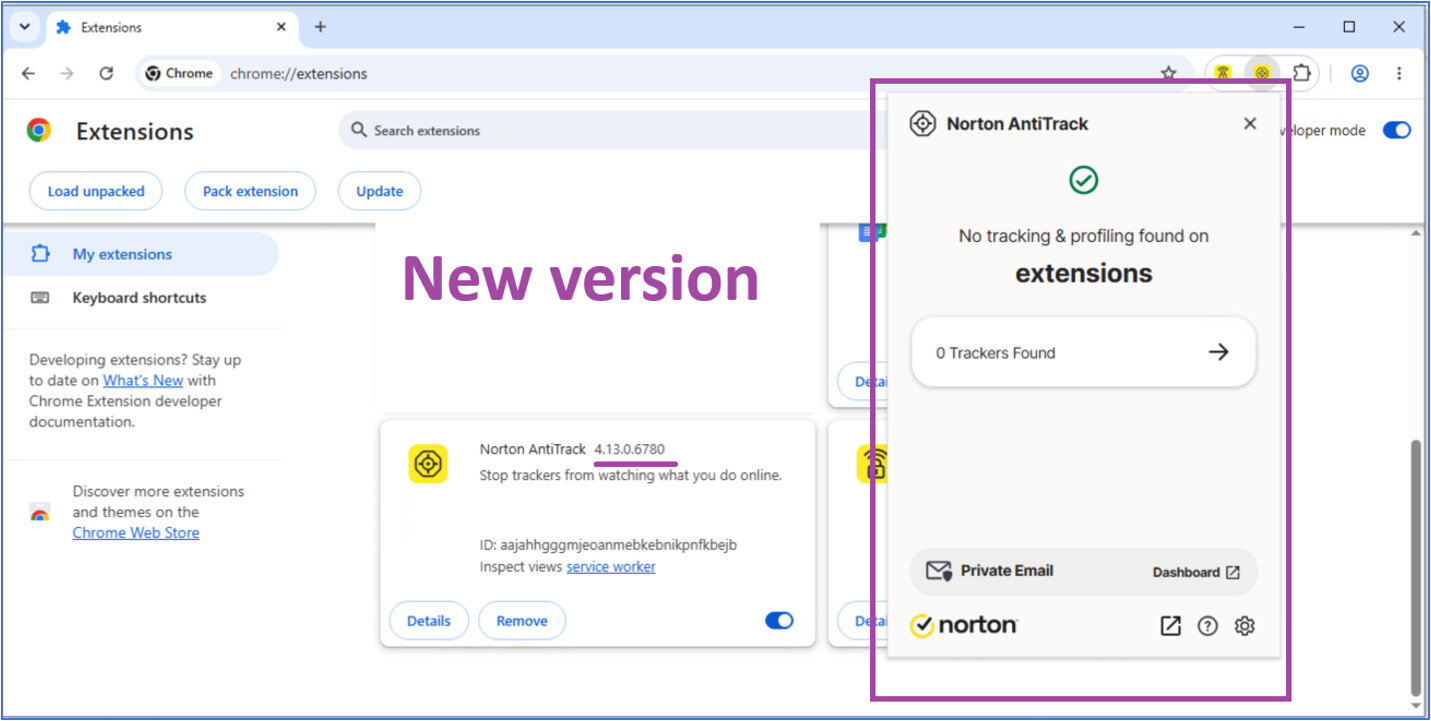Open the tab search dropdown arrow

click(x=25, y=27)
